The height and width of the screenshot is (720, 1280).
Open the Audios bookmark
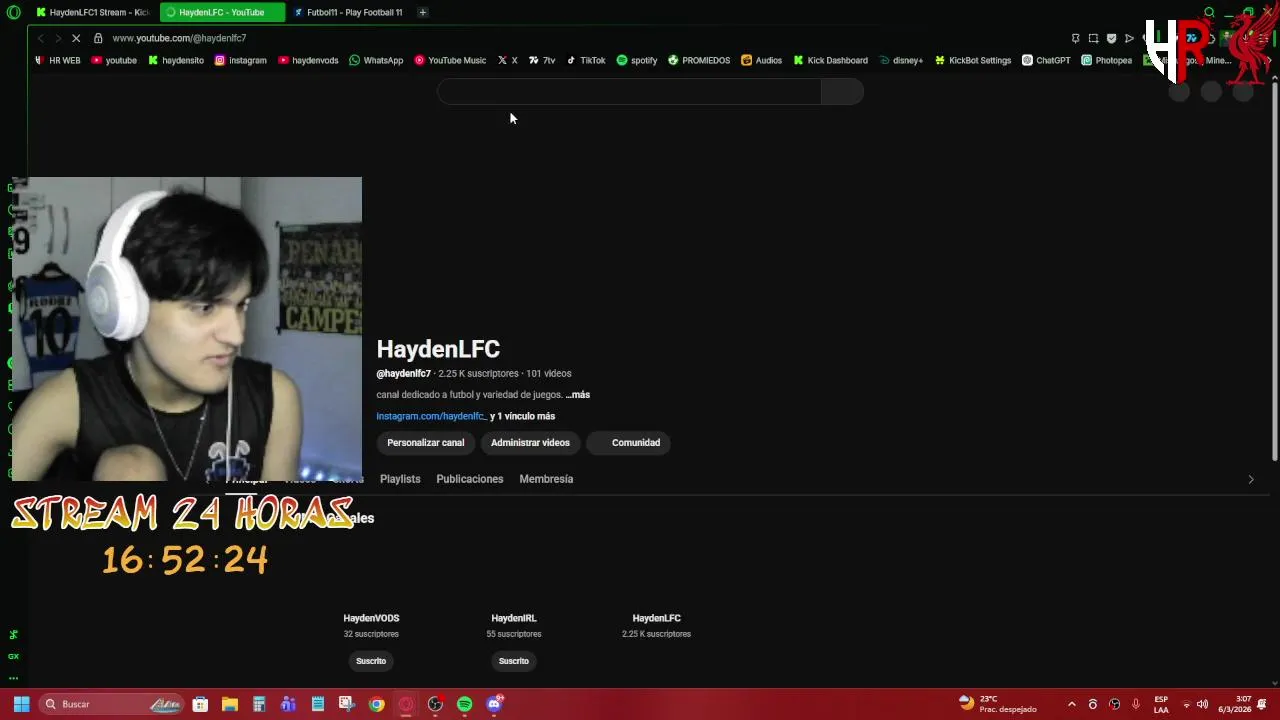point(761,60)
